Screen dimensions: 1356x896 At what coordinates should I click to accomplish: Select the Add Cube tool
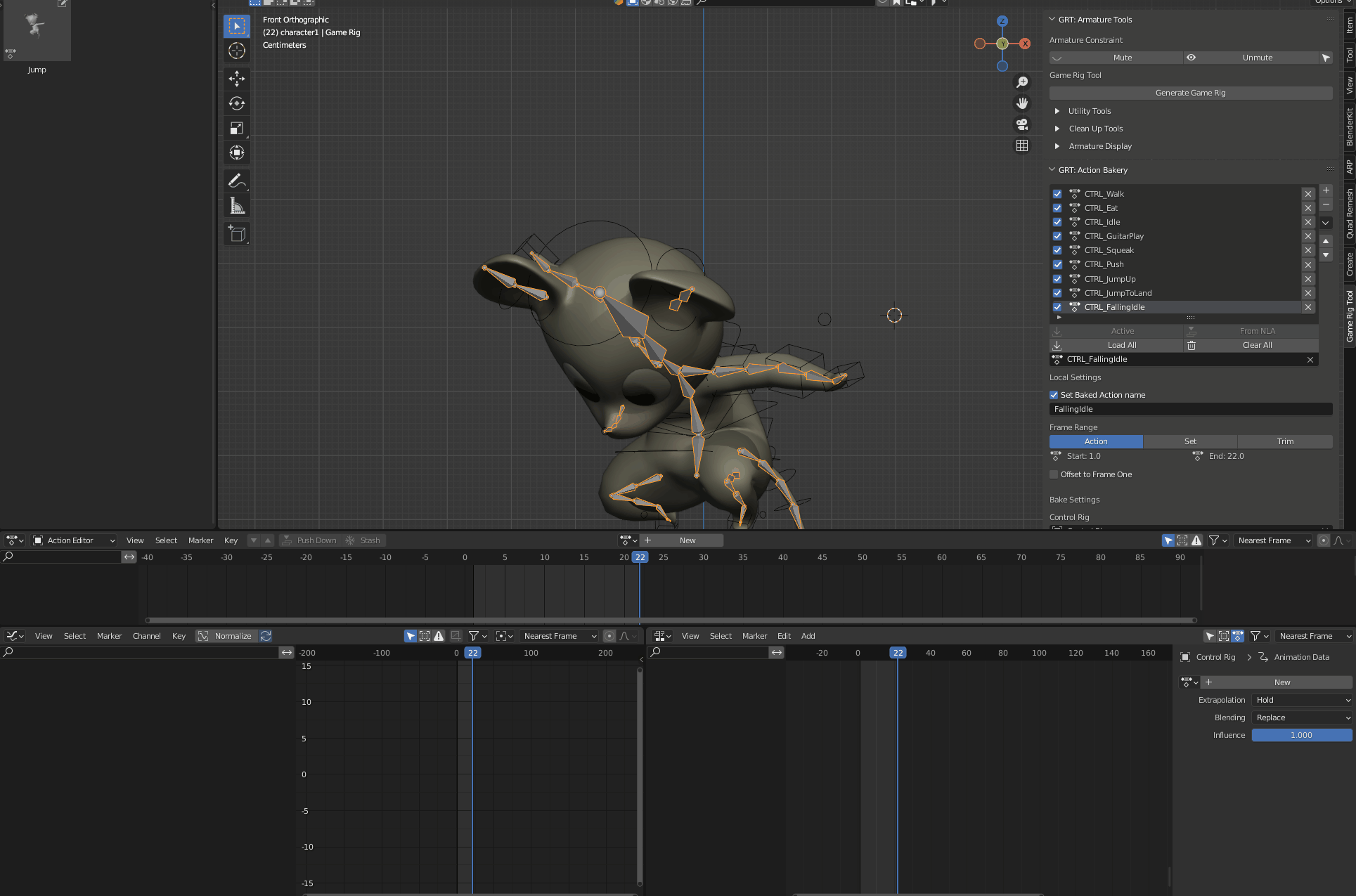coord(237,233)
